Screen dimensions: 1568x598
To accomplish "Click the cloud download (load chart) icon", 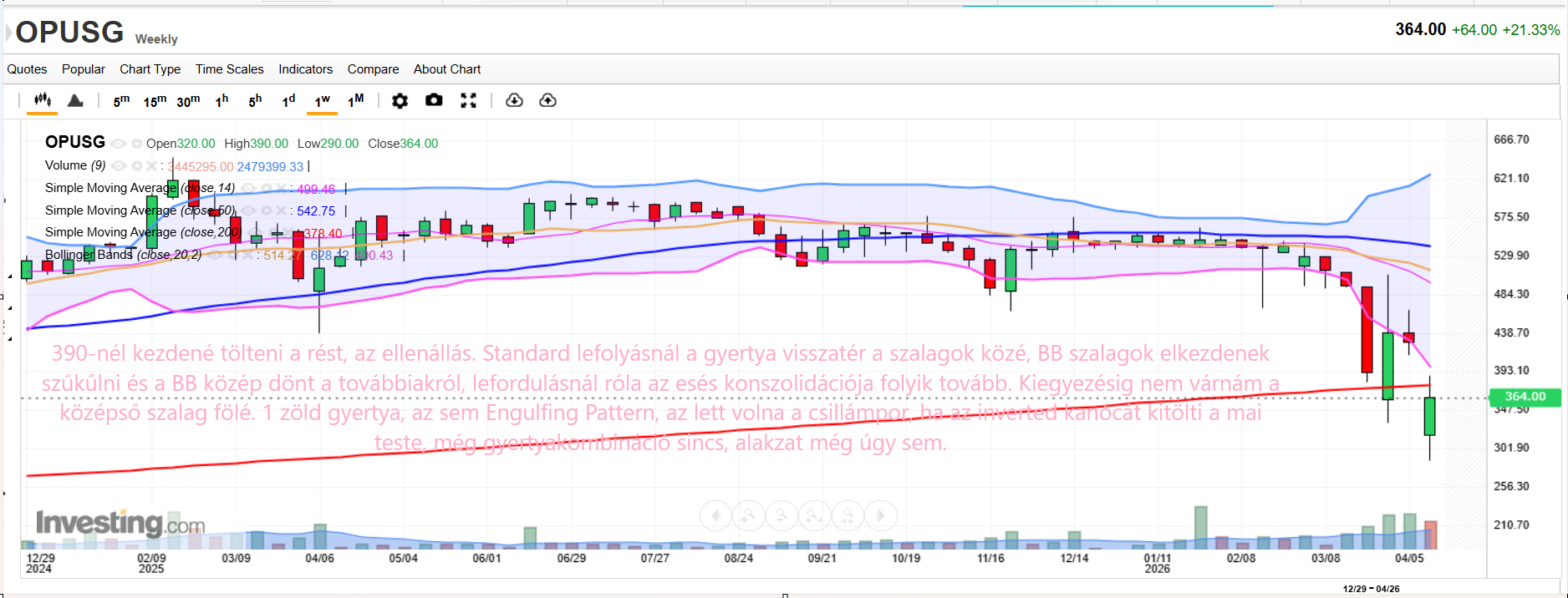I will tap(514, 100).
